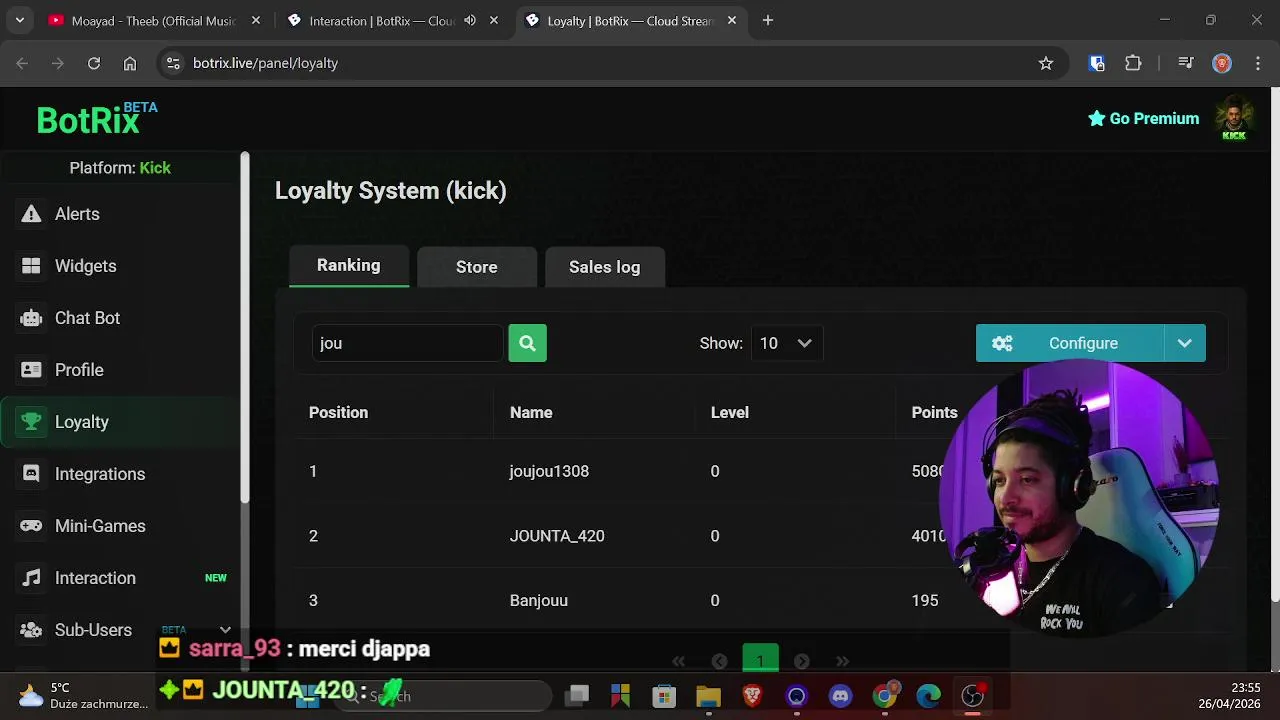
Task: Click the name Banjouu
Action: coord(539,600)
